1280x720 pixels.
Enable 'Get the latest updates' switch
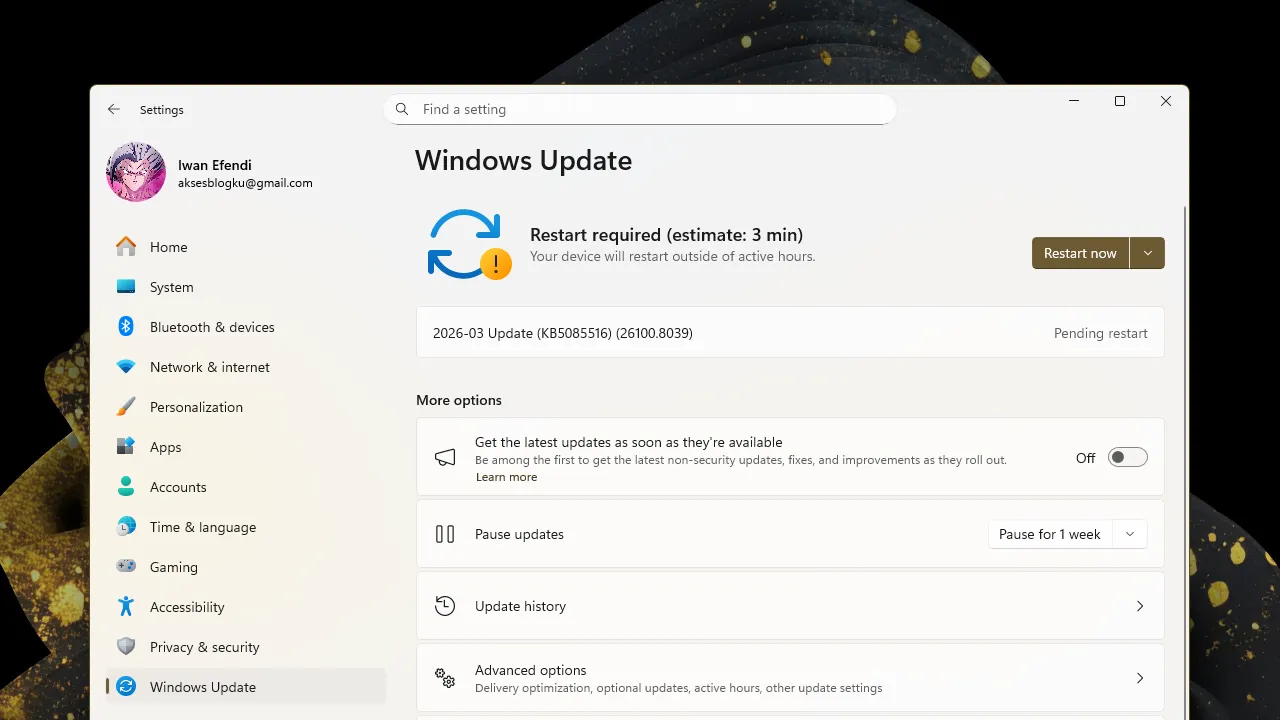point(1127,457)
